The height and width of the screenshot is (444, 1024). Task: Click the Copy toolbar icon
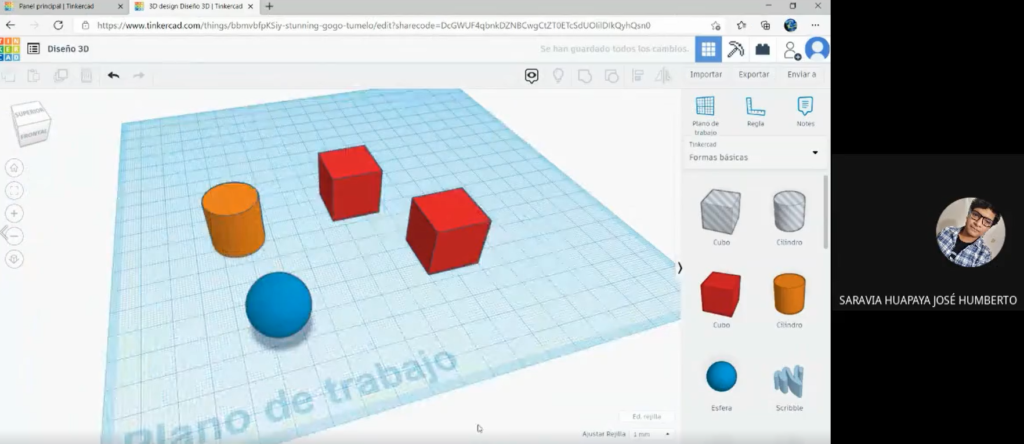[x=8, y=76]
